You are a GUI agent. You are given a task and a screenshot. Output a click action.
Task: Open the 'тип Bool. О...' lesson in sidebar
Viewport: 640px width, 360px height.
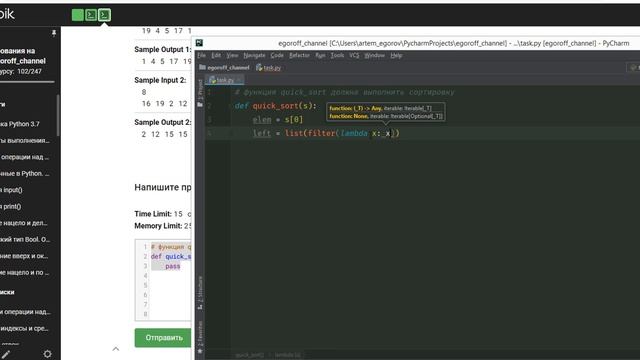(x=25, y=240)
